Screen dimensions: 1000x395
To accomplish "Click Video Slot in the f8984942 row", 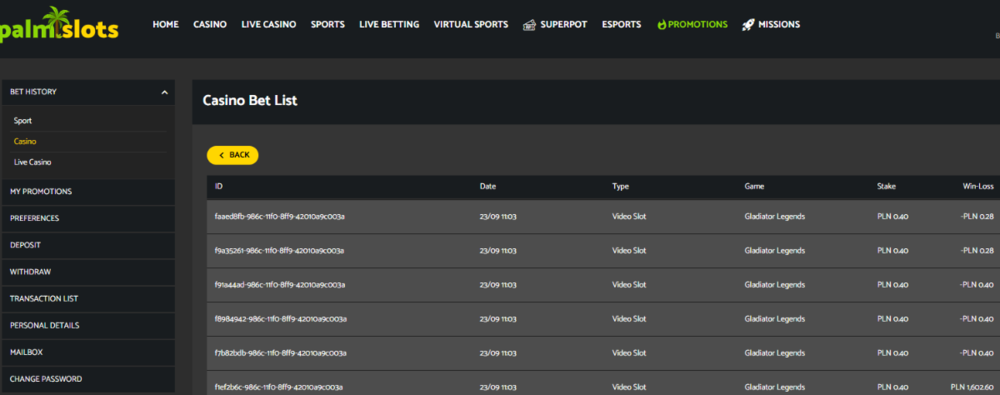I will pos(629,319).
